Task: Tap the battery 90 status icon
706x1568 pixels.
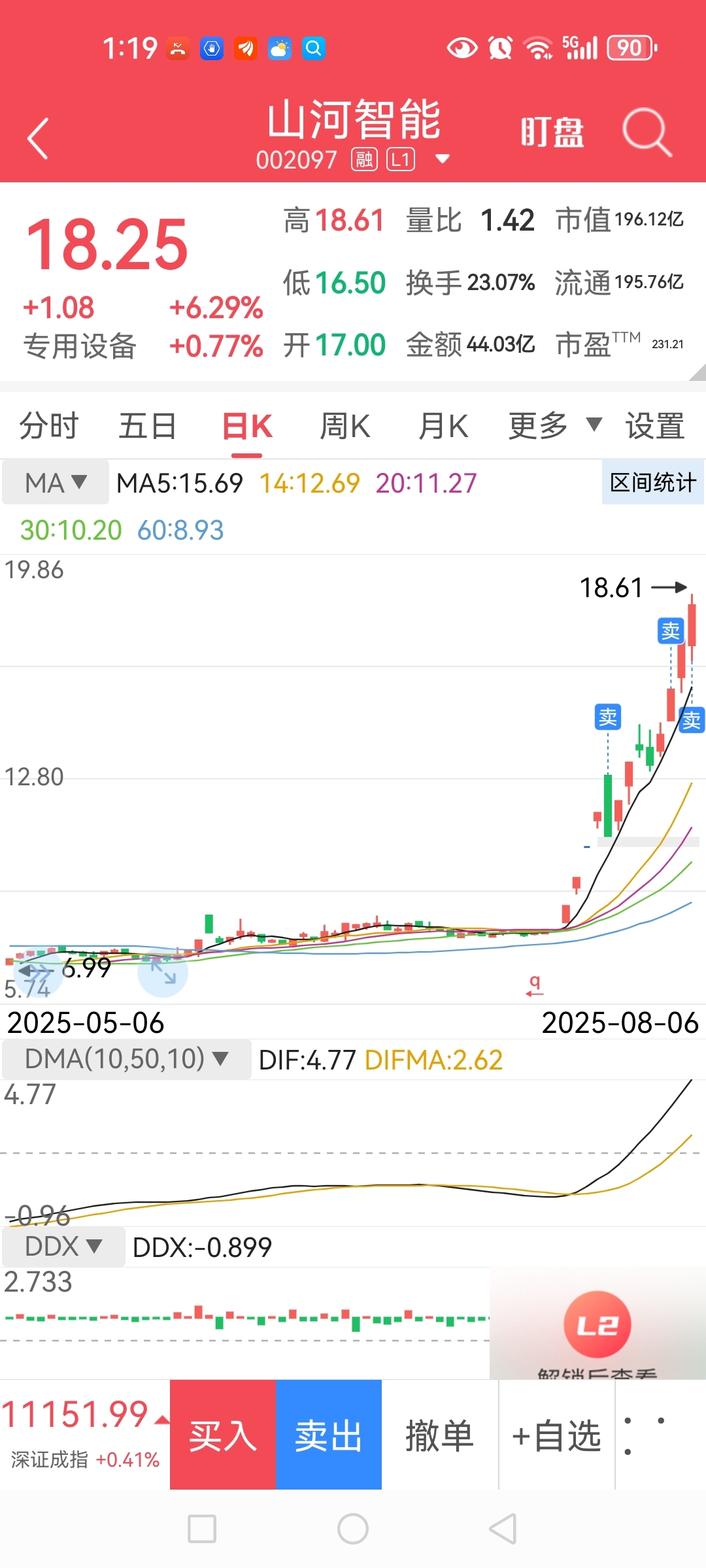Action: 631,48
